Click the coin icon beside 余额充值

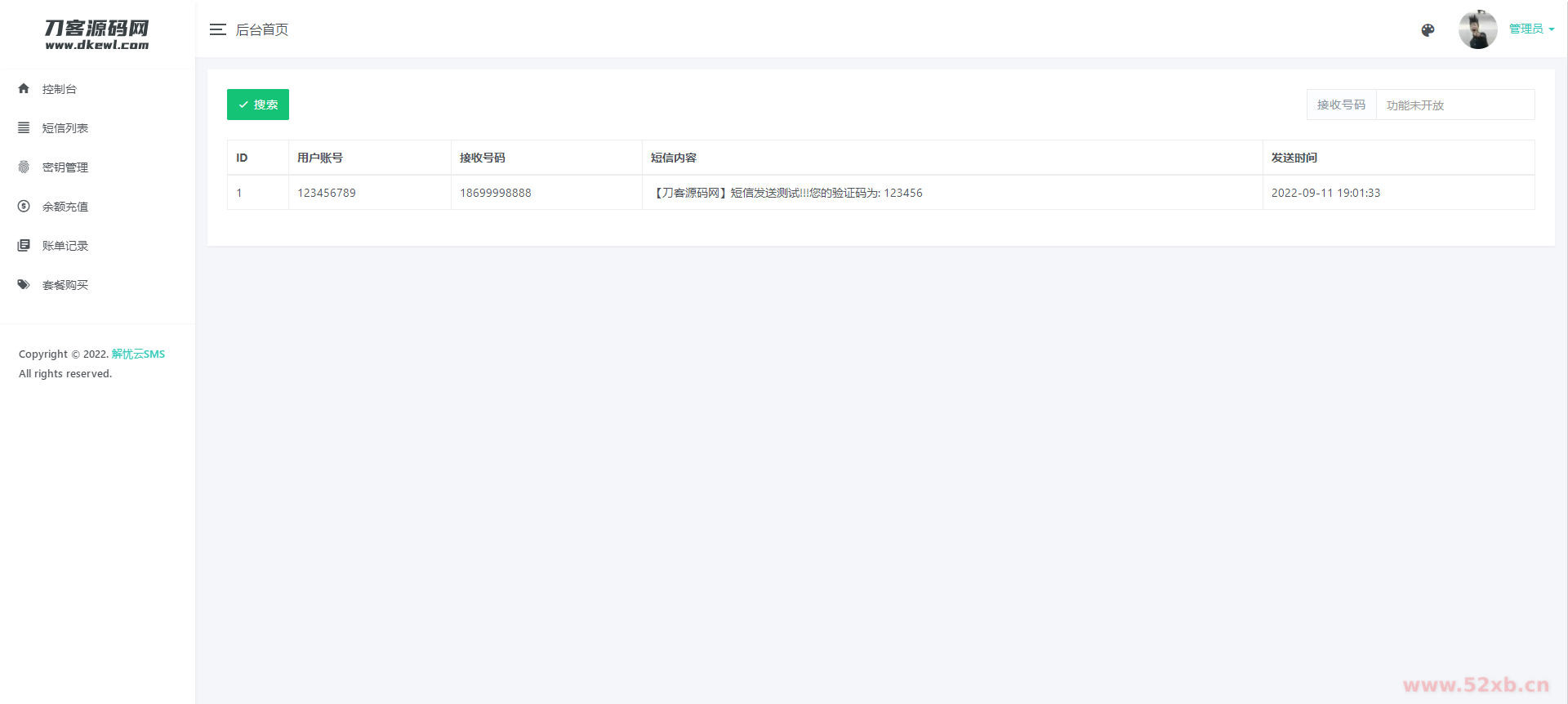[24, 206]
